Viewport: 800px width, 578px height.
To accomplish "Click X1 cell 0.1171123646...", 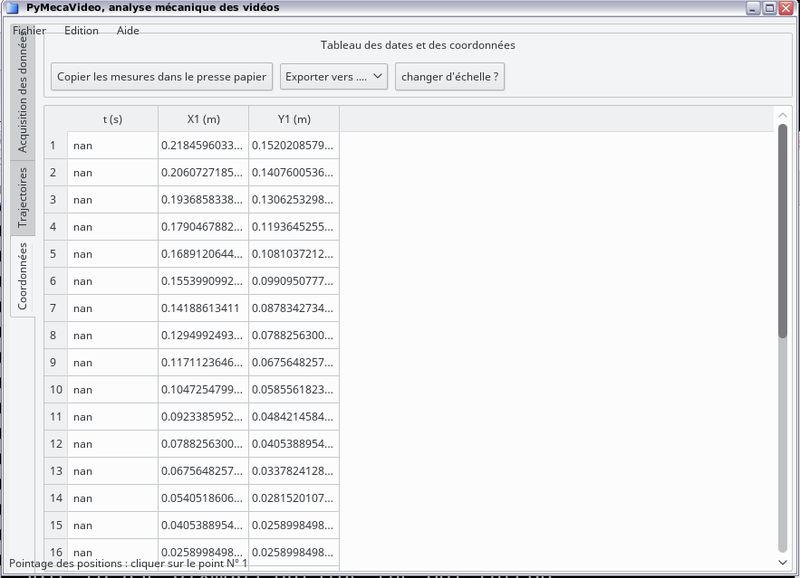I will pos(204,363).
